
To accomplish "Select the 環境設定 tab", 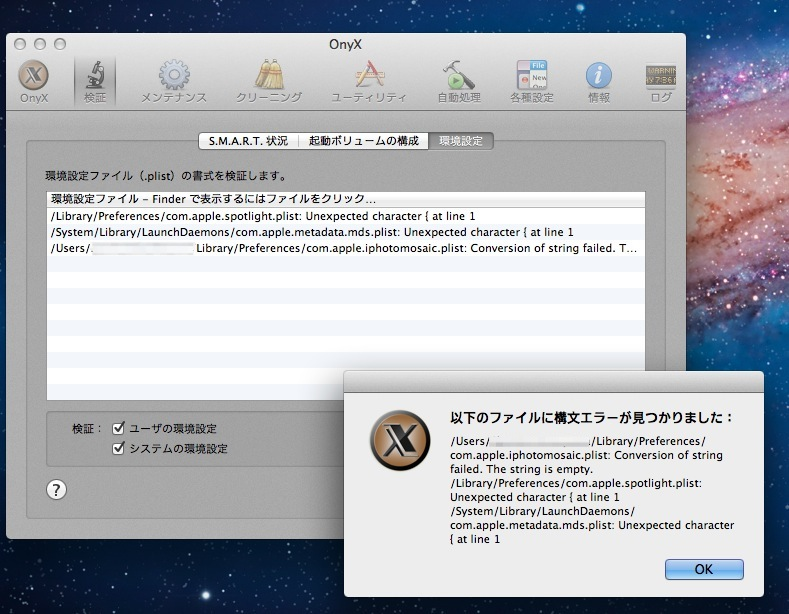I will click(461, 141).
